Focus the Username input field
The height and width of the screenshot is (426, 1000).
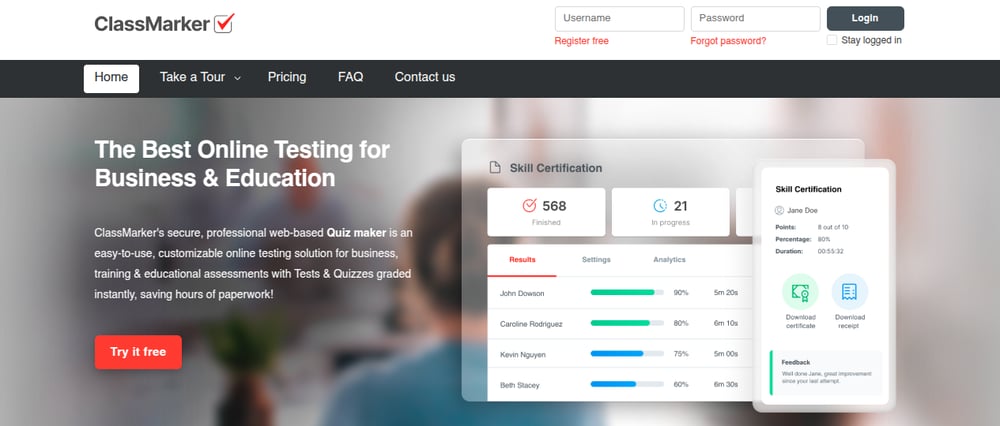click(x=619, y=18)
